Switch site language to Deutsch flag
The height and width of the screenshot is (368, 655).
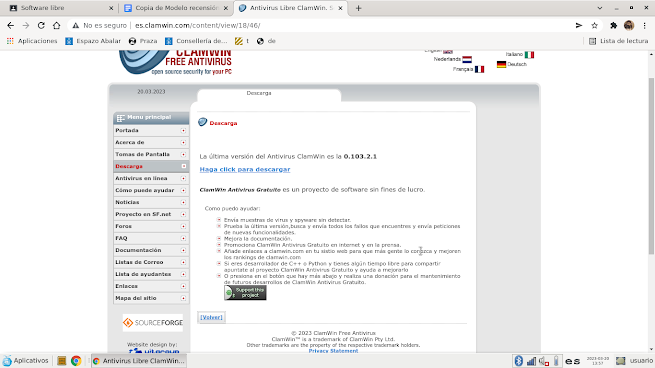pyautogui.click(x=501, y=64)
